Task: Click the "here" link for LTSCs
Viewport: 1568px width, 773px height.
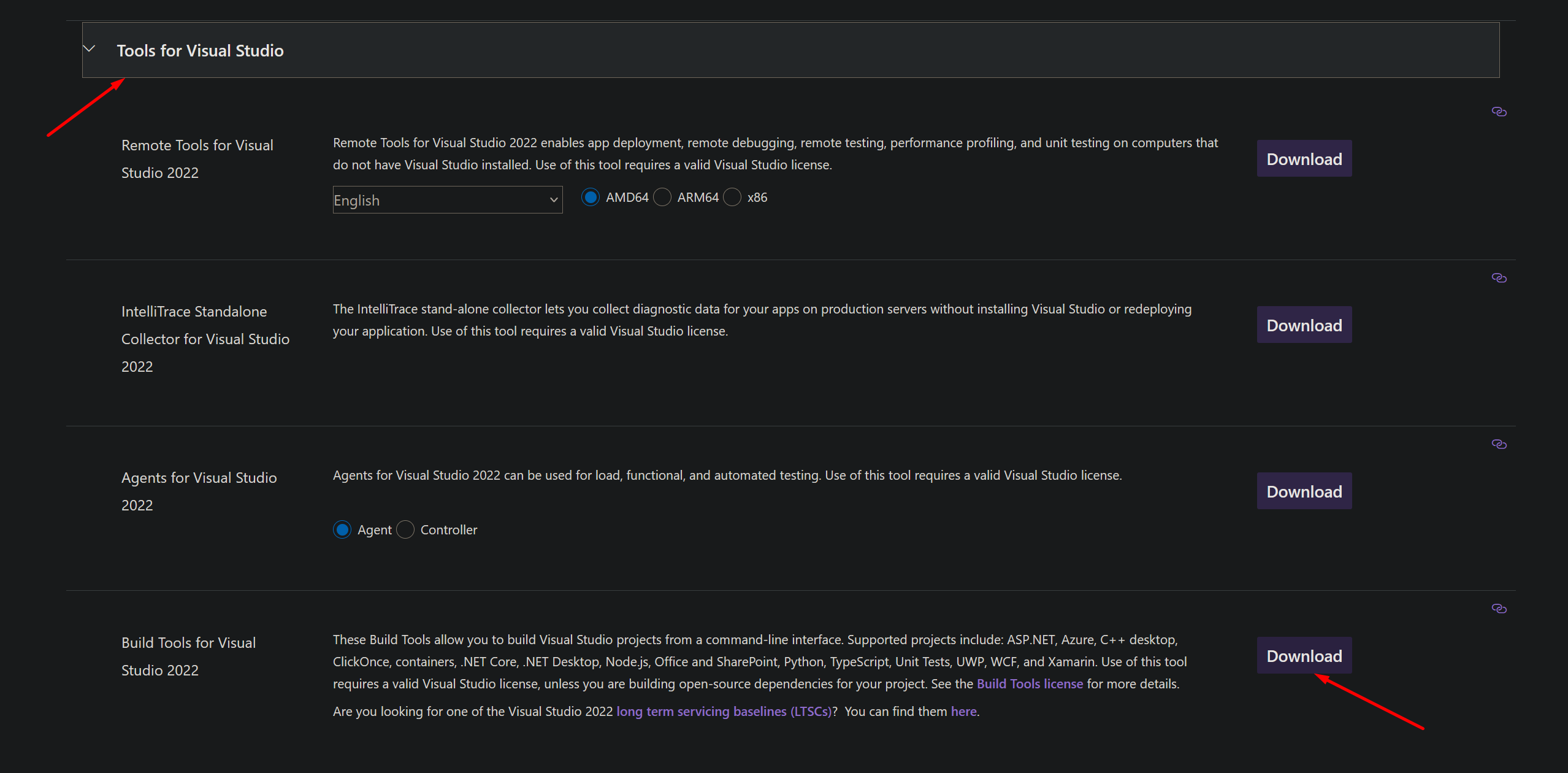Action: coord(963,712)
